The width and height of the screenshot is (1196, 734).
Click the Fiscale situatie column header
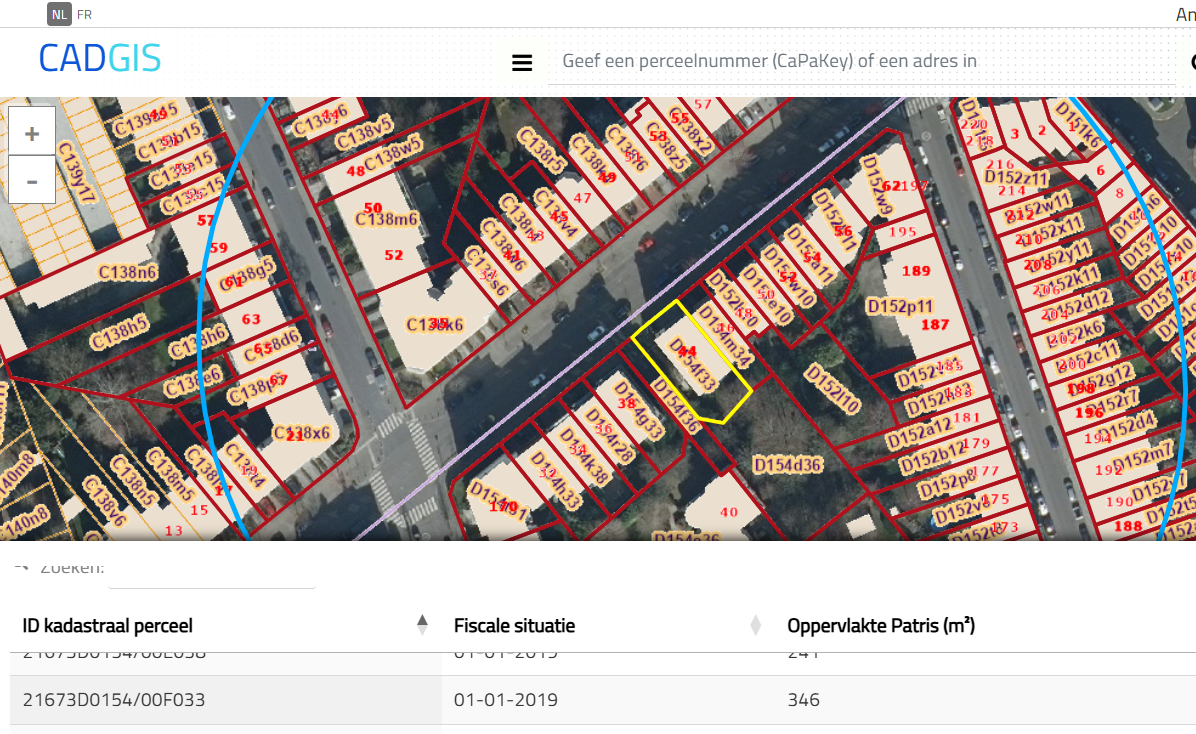pos(514,626)
